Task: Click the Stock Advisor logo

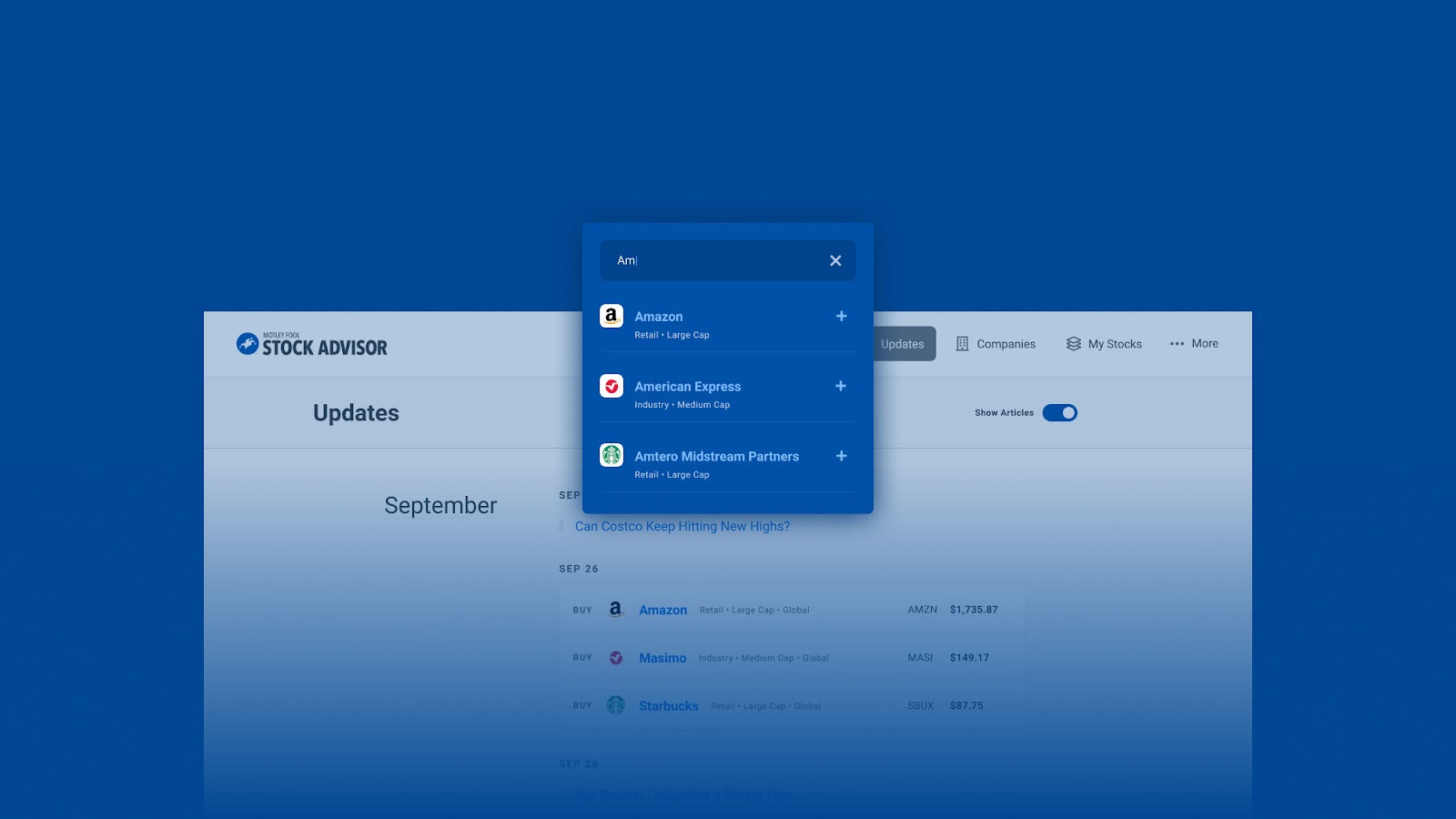Action: click(x=312, y=344)
